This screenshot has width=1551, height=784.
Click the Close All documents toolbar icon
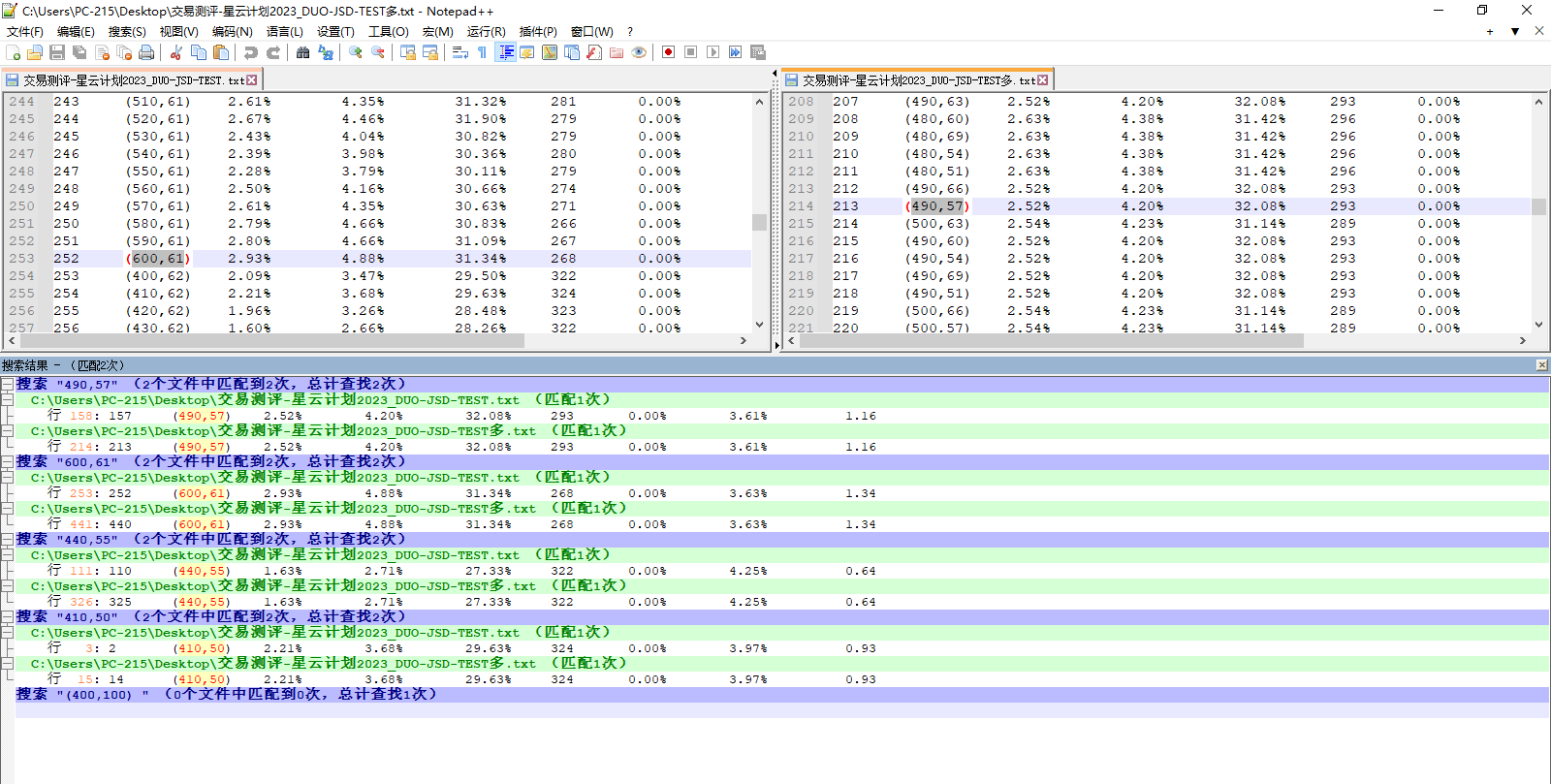[124, 52]
